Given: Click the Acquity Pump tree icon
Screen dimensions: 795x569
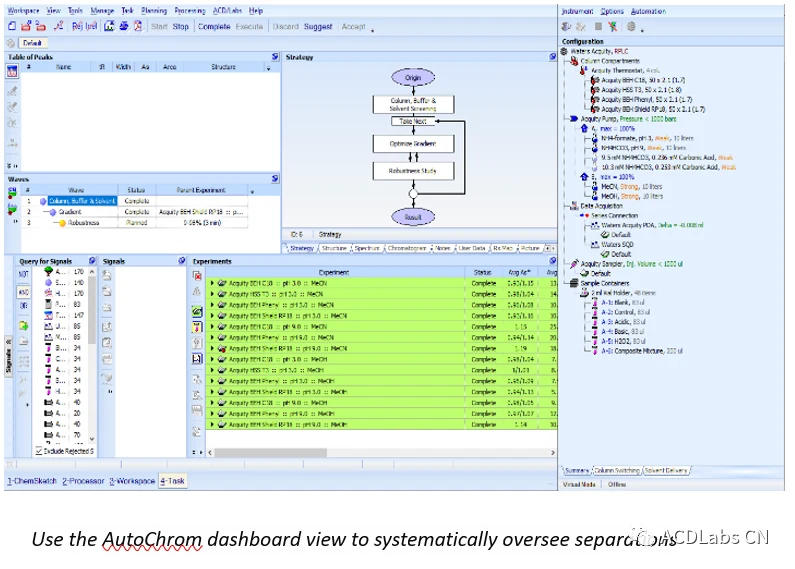Looking at the screenshot, I should click(x=574, y=119).
